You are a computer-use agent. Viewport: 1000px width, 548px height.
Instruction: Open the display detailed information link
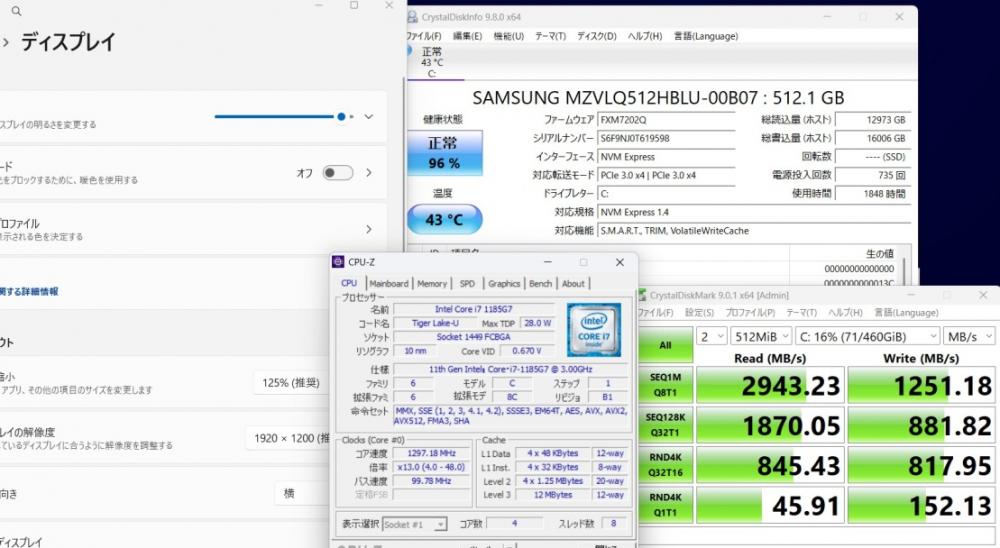(29, 292)
